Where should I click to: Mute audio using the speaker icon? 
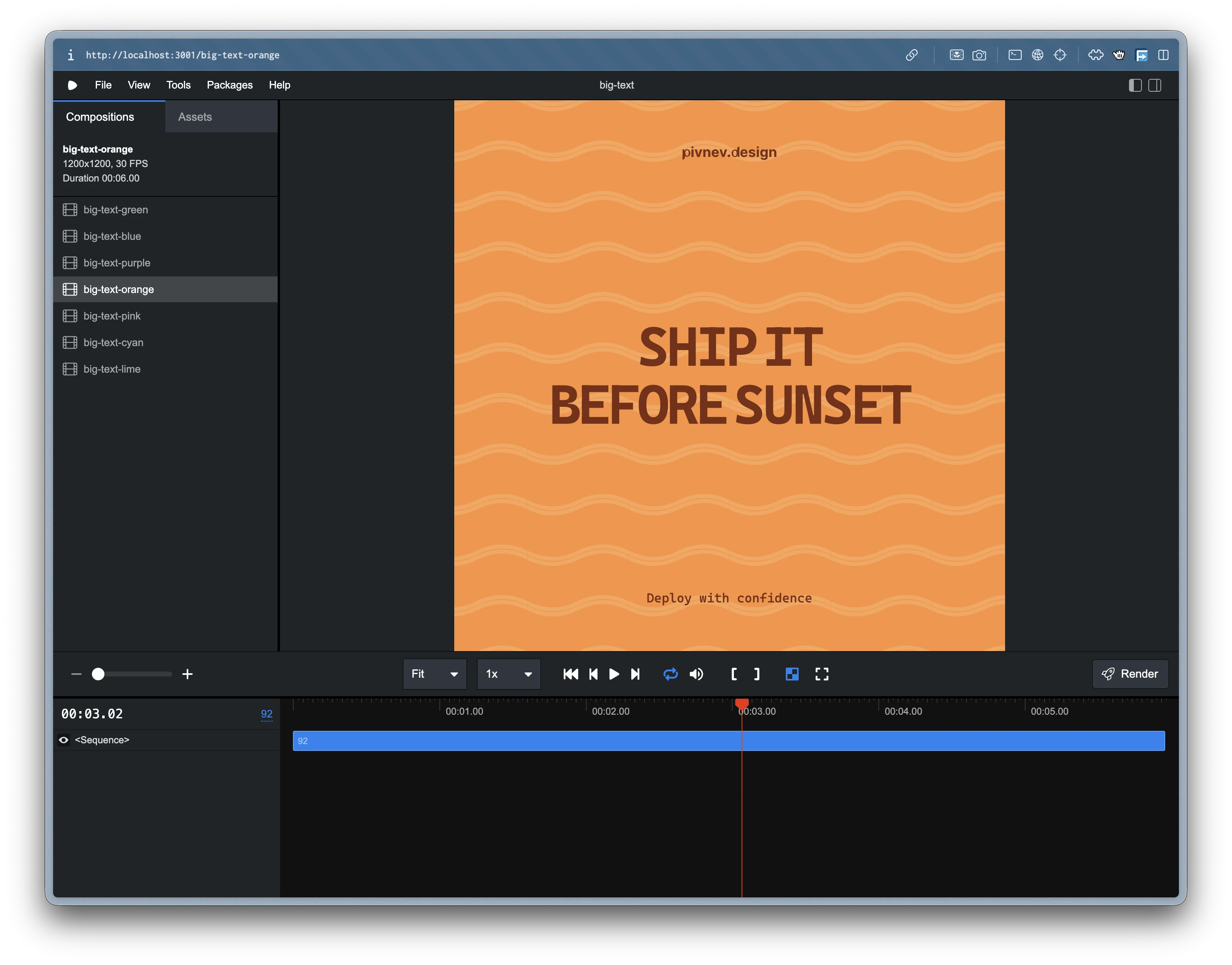pos(696,674)
